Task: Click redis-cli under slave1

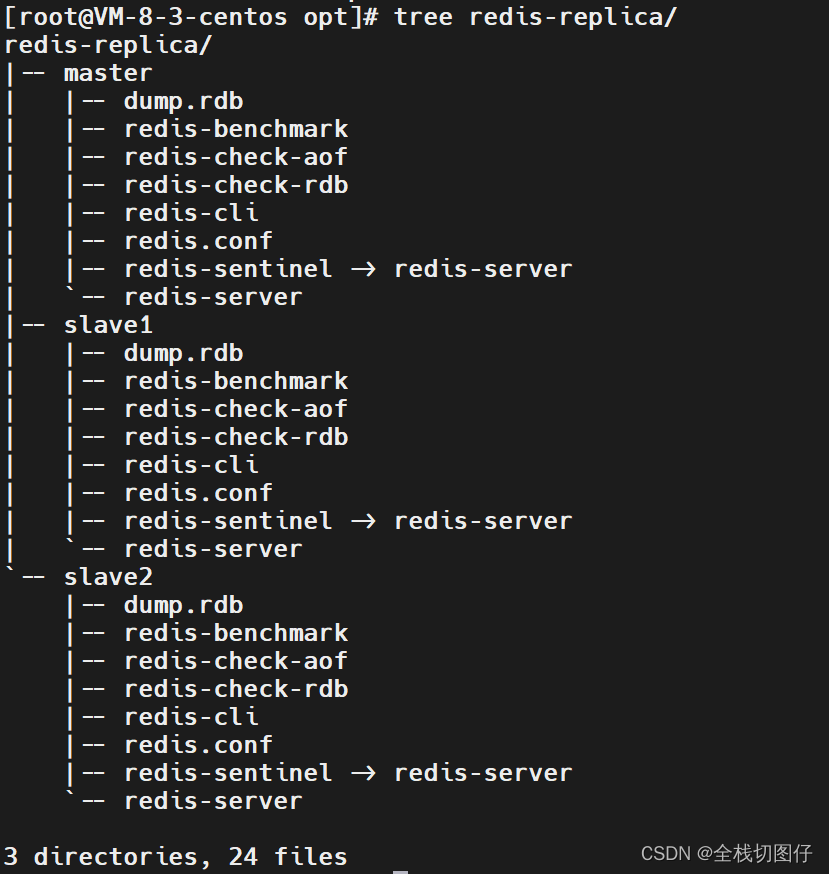Action: point(191,465)
